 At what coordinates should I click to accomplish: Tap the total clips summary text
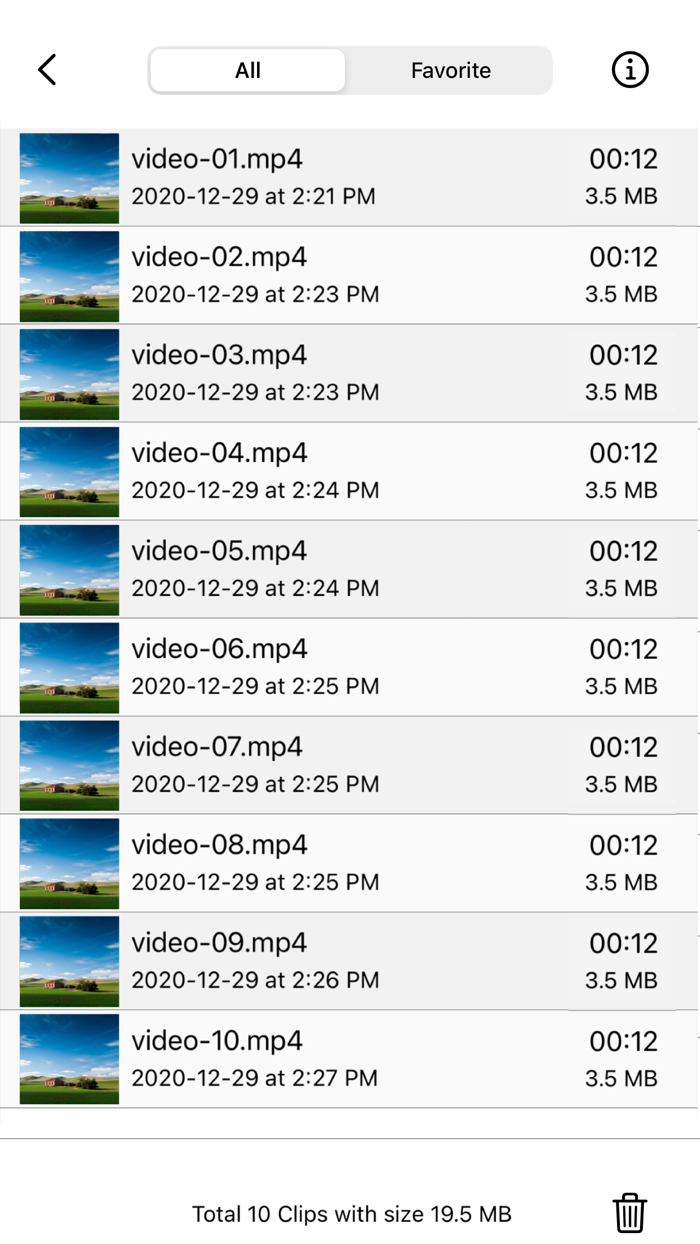351,1213
